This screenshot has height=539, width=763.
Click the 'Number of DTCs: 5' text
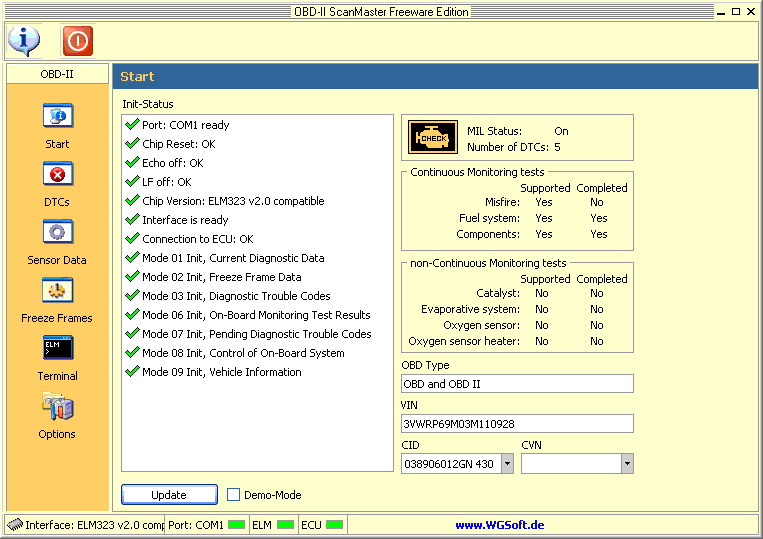pyautogui.click(x=514, y=147)
